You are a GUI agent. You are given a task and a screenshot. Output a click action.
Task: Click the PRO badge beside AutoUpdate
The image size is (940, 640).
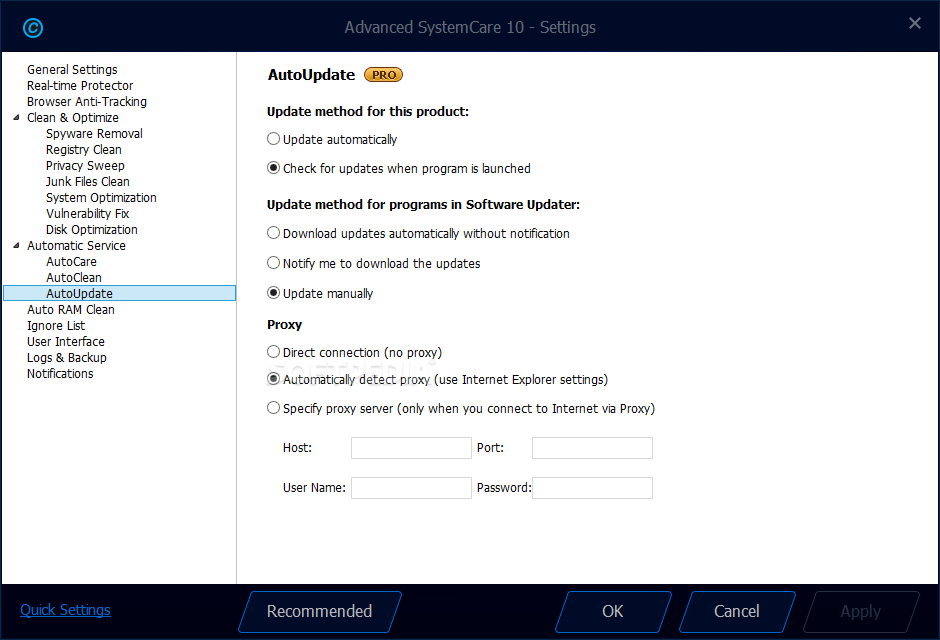tap(384, 75)
